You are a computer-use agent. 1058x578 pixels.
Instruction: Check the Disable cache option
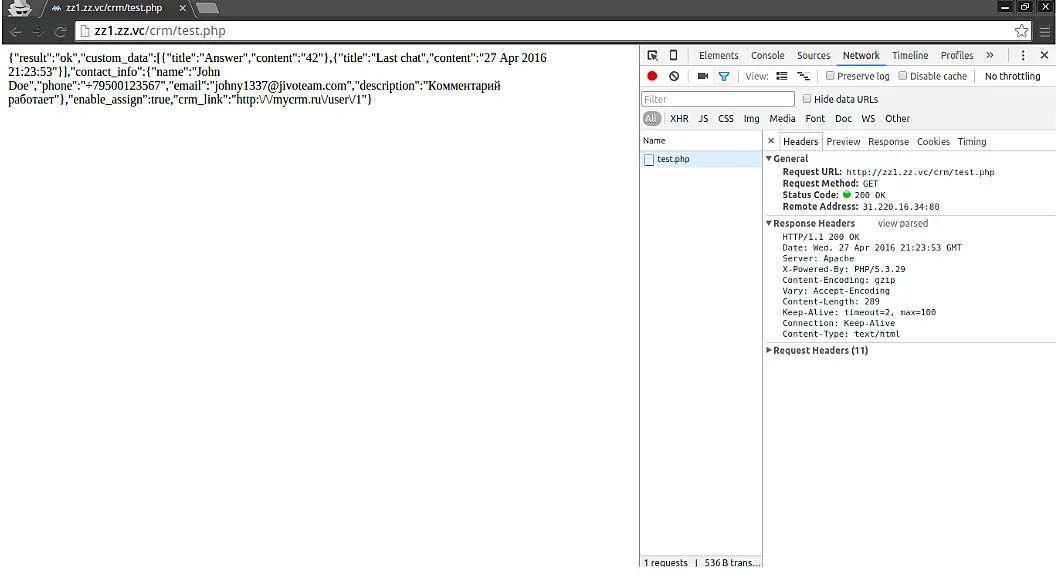903,76
